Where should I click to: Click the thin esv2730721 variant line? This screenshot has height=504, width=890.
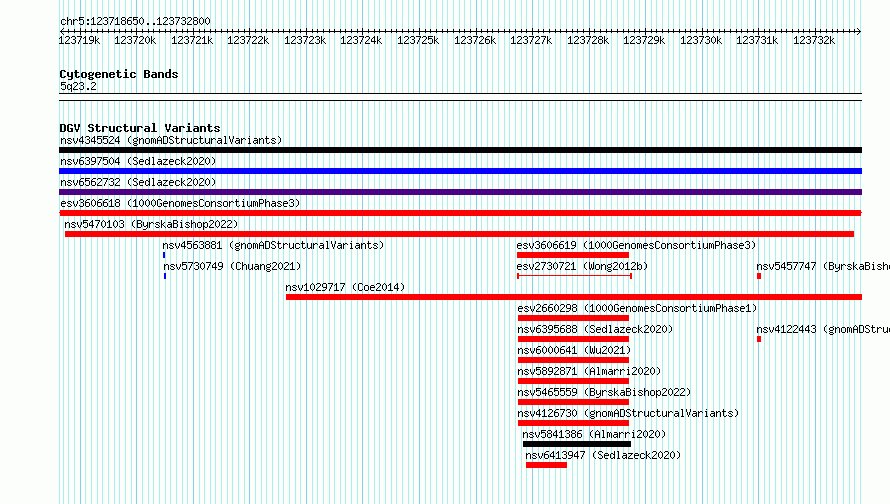coord(574,276)
